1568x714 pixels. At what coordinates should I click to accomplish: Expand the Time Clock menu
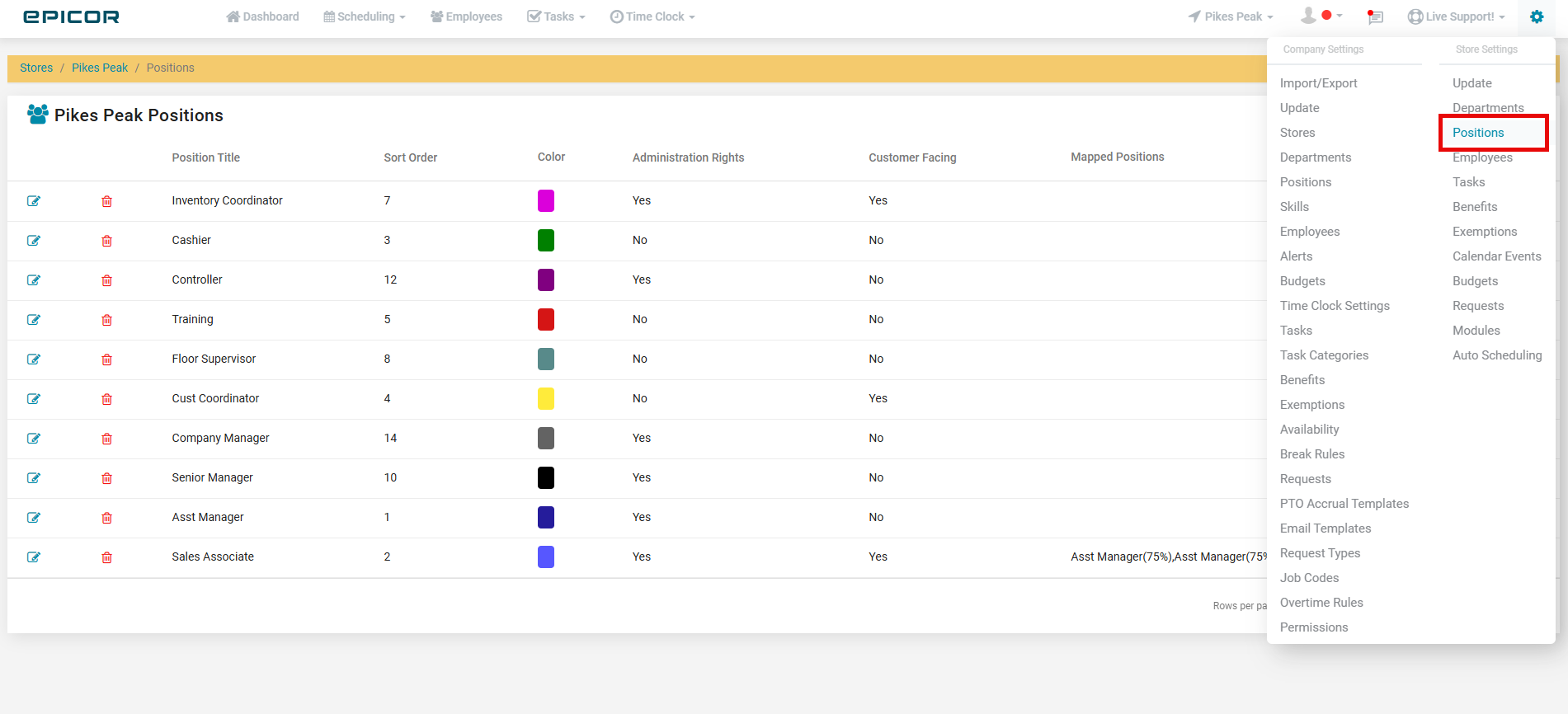(x=652, y=16)
